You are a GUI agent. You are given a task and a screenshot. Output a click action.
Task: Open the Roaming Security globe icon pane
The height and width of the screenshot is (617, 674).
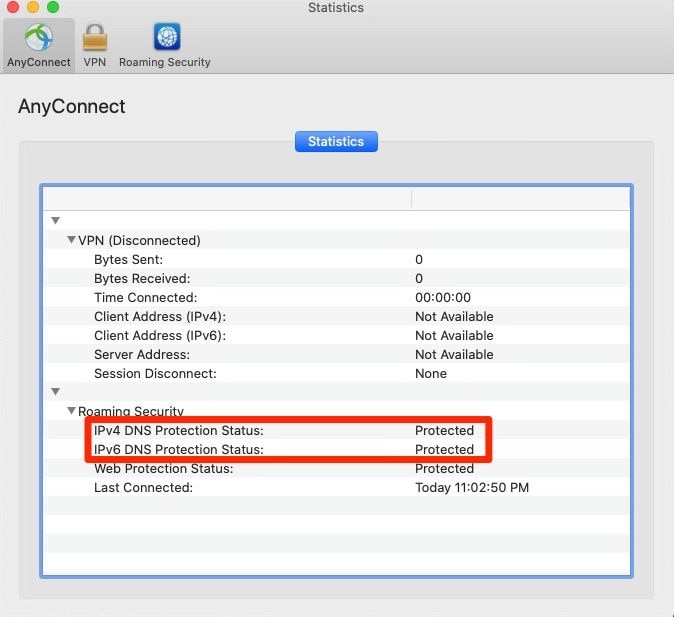pos(167,37)
